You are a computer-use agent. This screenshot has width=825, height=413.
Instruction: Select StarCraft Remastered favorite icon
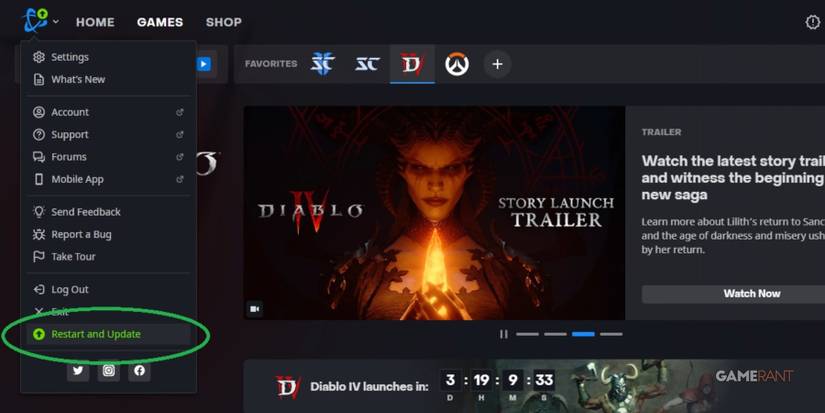(x=367, y=64)
